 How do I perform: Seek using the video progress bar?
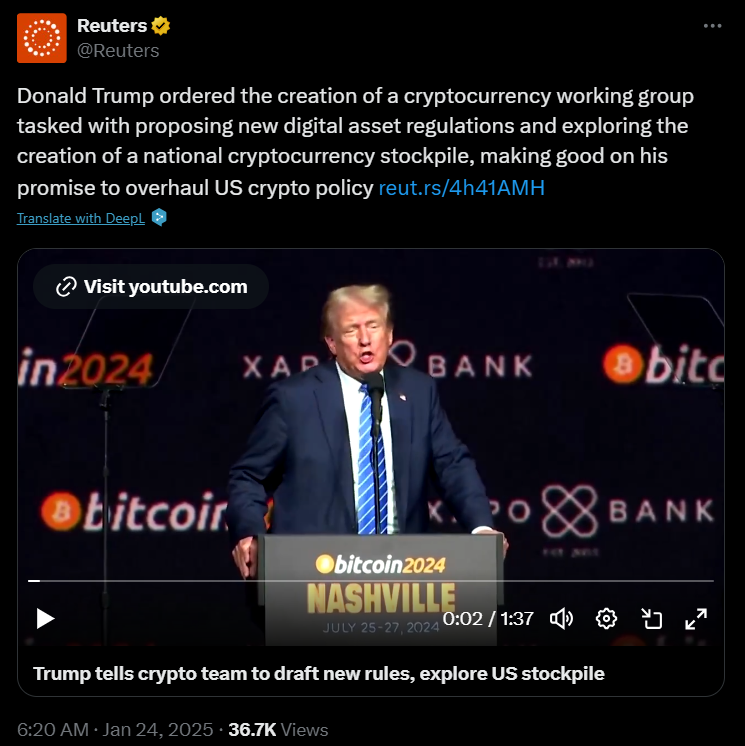tap(371, 581)
